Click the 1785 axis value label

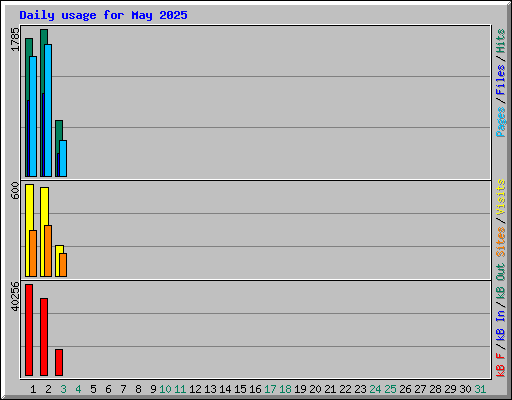[15, 39]
